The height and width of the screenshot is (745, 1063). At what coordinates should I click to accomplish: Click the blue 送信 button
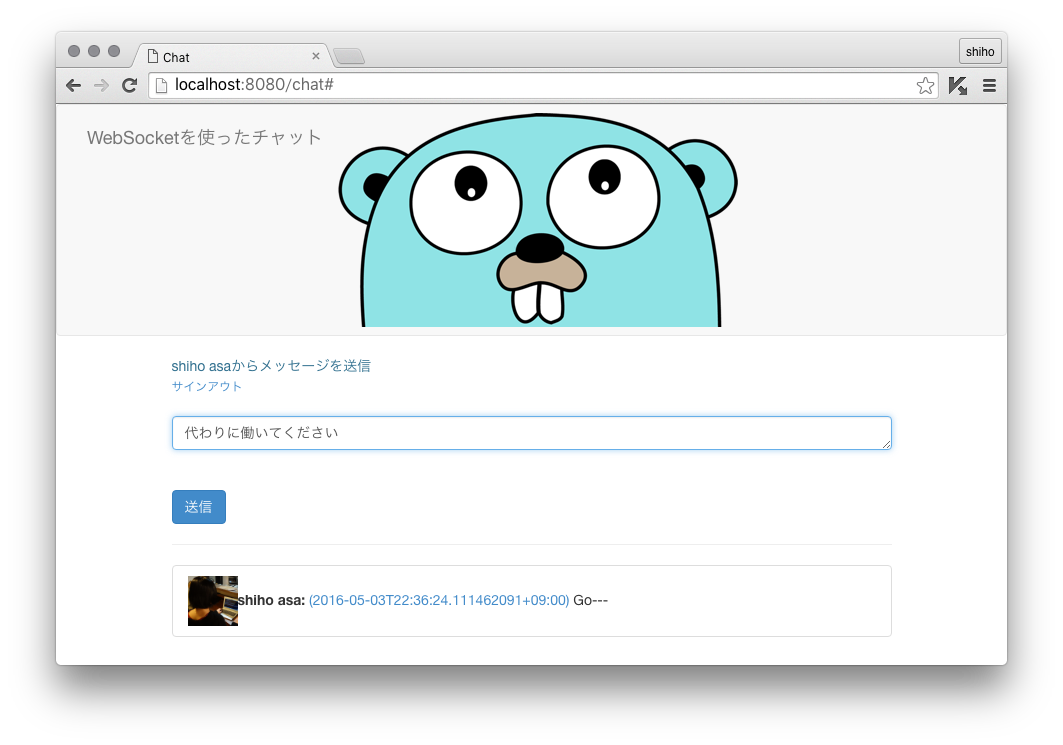coord(199,507)
